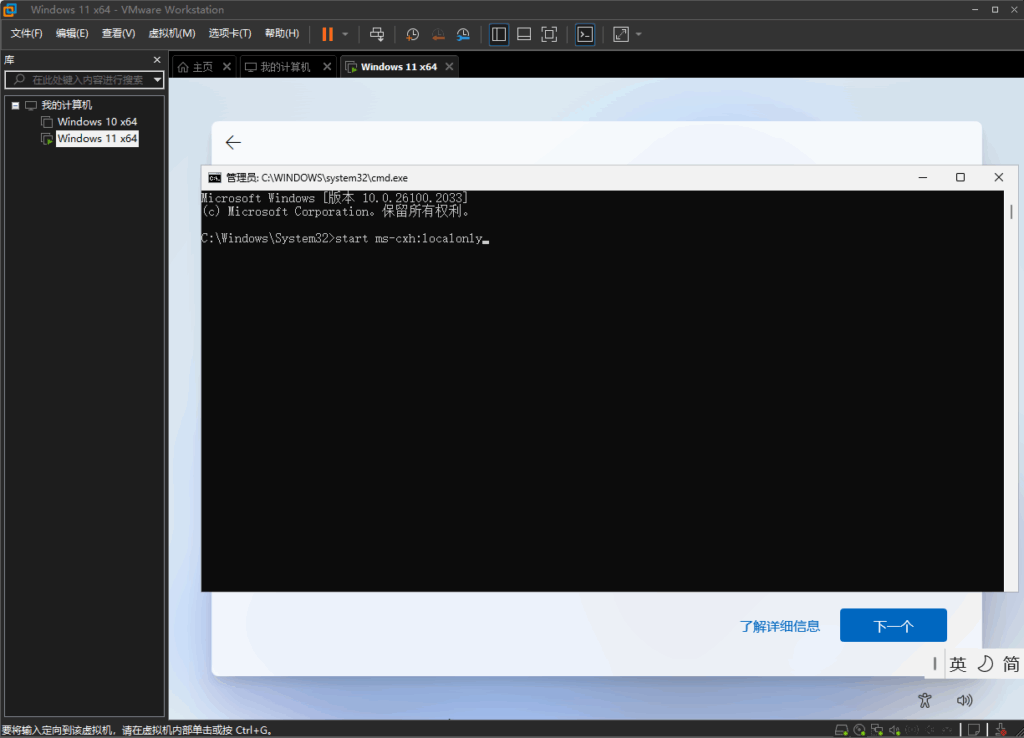Toggle the library sidebar view
Viewport: 1024px width, 738px height.
click(499, 34)
